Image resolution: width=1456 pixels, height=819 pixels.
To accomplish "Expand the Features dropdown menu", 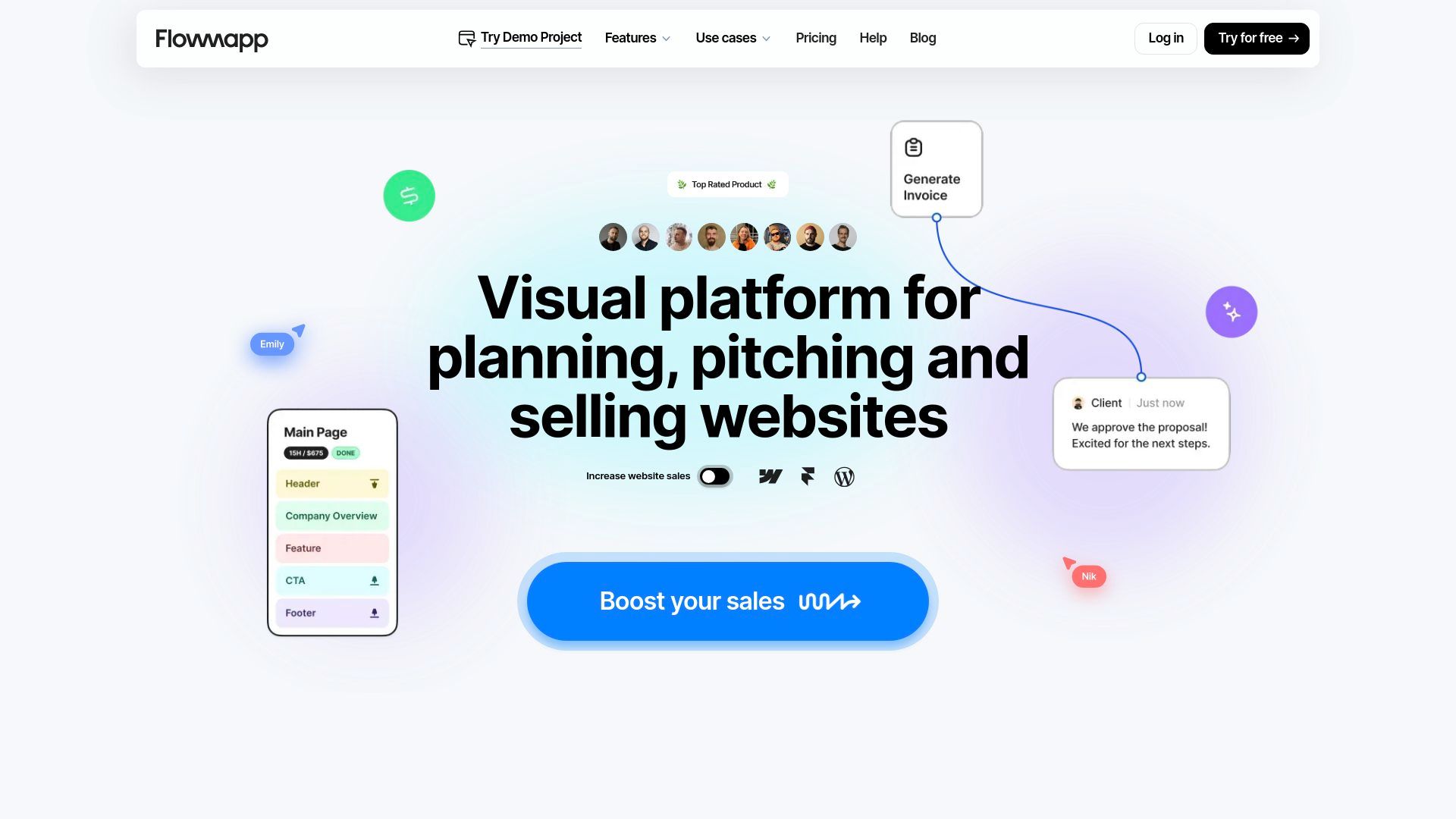I will click(x=636, y=38).
